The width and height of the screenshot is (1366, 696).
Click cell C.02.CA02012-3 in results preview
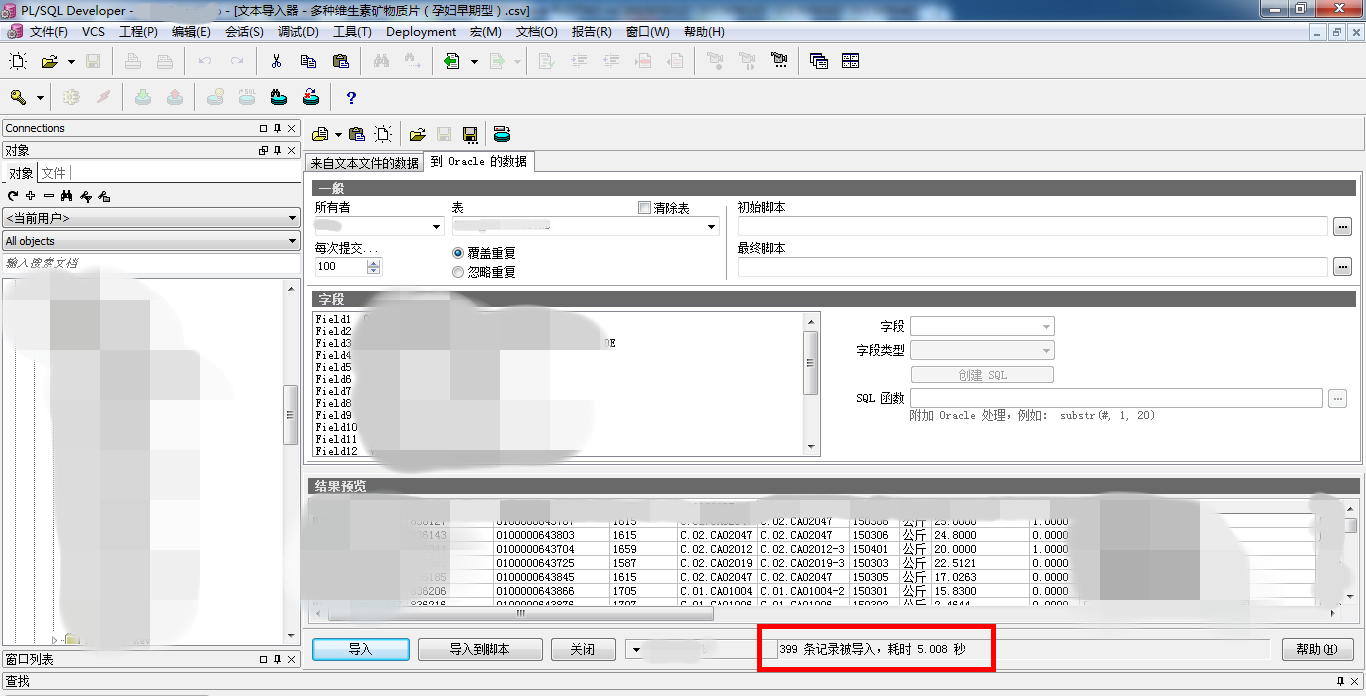(803, 549)
